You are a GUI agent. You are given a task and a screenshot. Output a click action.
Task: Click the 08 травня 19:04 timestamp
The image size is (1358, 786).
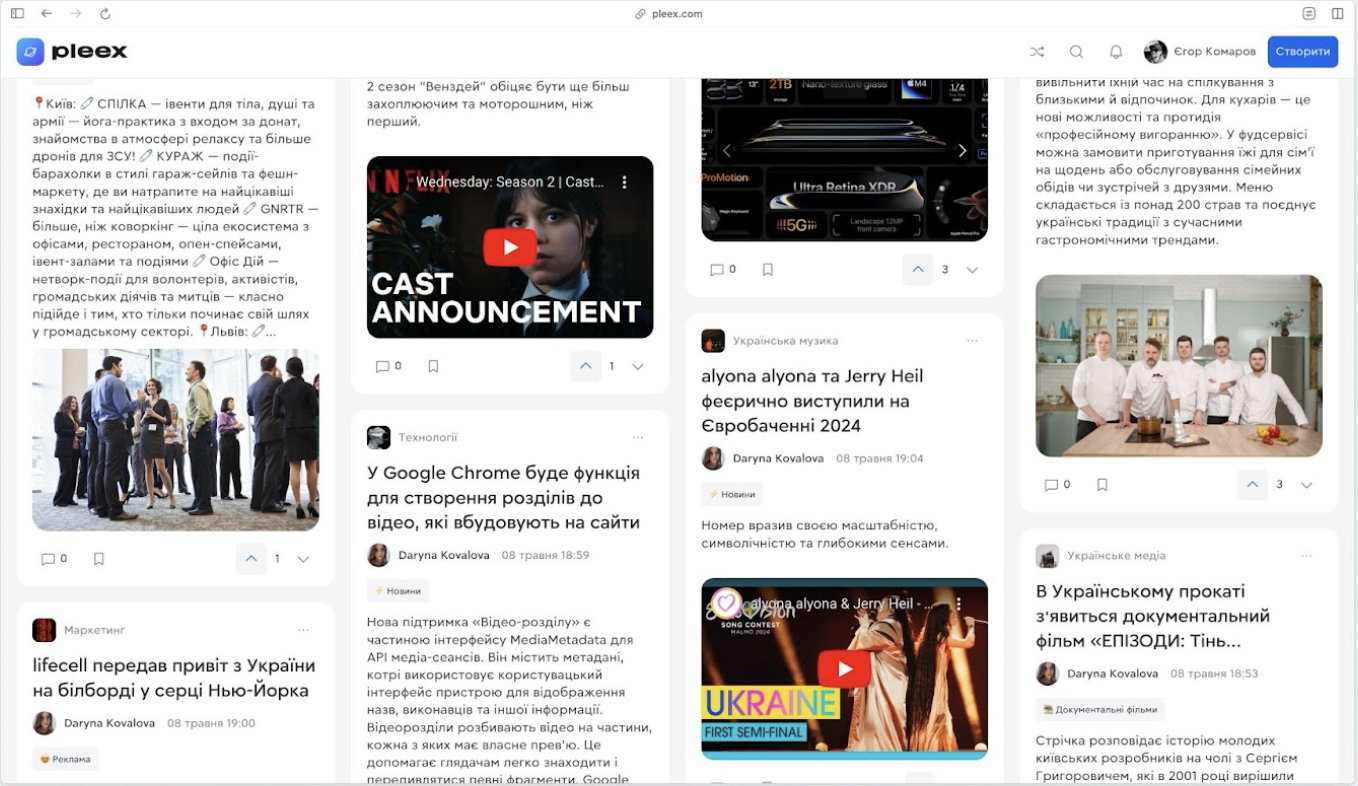tap(879, 459)
